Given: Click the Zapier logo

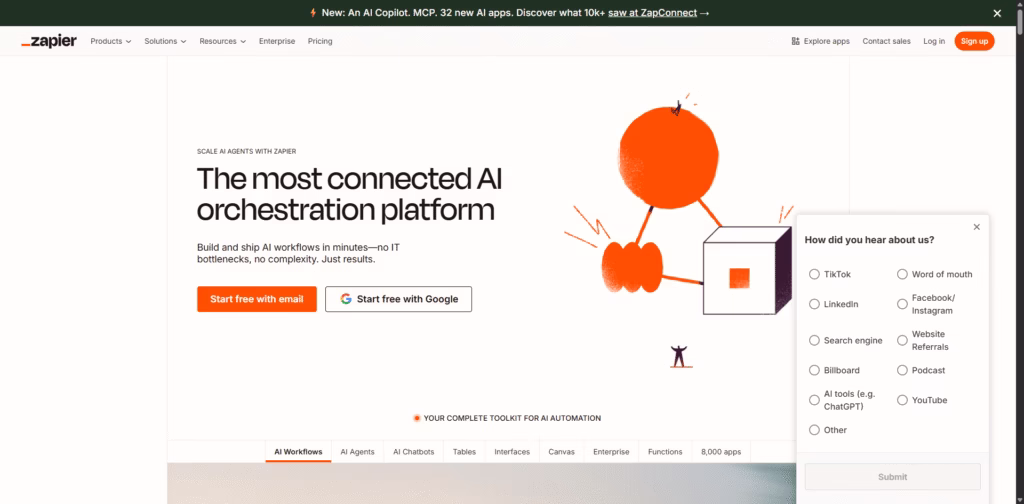Looking at the screenshot, I should point(49,41).
